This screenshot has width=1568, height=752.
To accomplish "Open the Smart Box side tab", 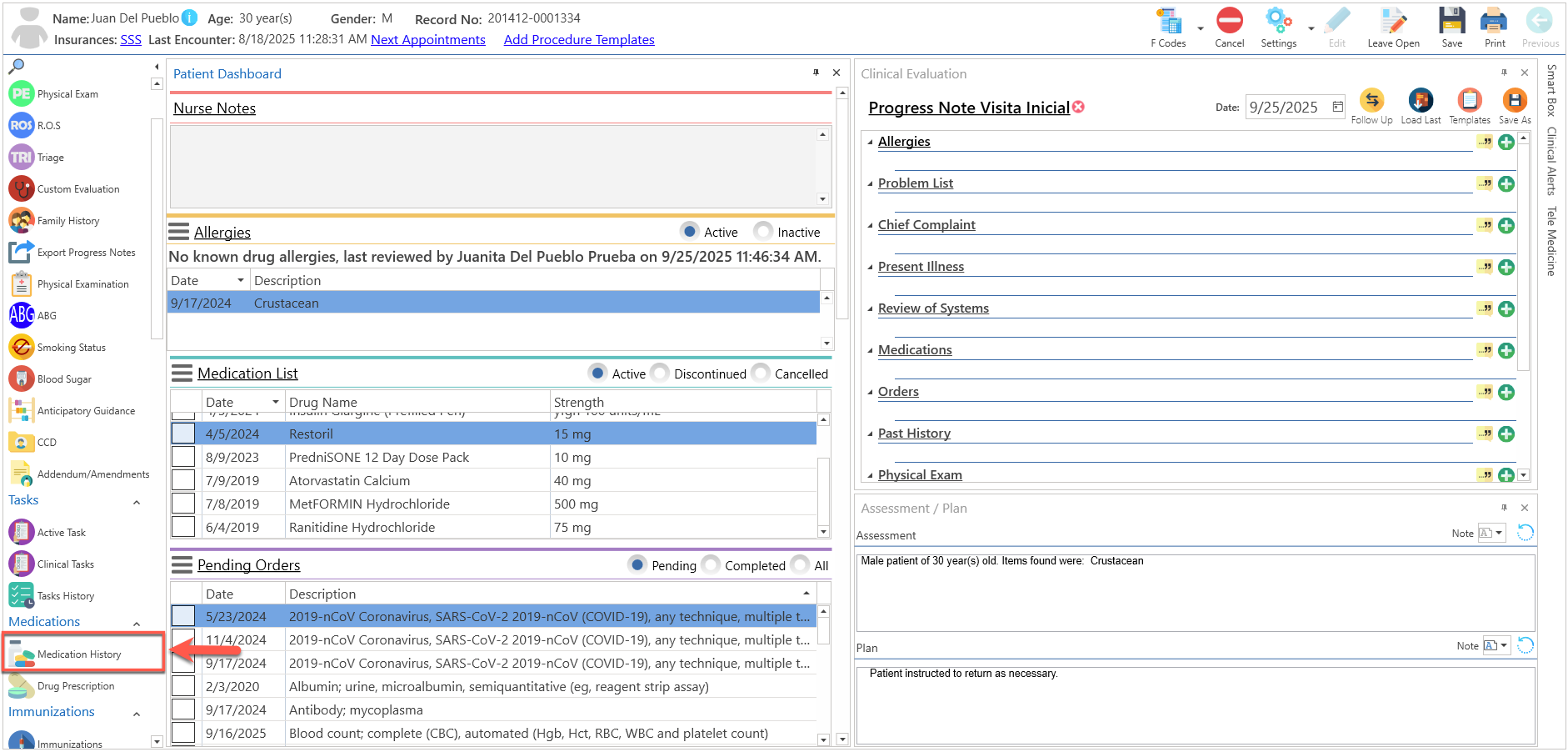I will click(x=1551, y=90).
